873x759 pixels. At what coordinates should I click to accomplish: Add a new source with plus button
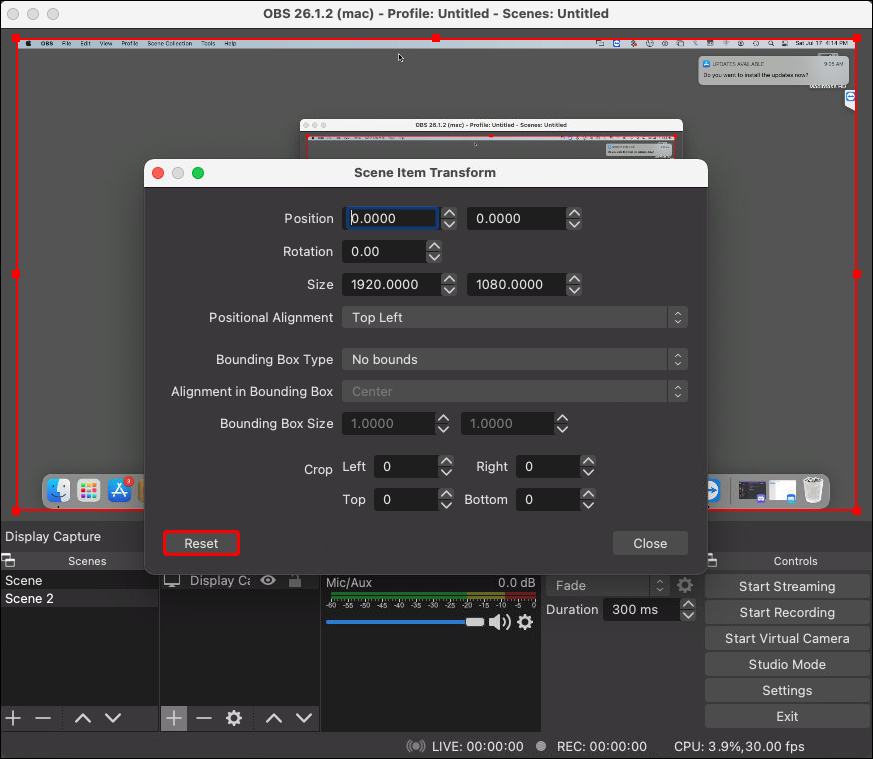click(x=174, y=718)
